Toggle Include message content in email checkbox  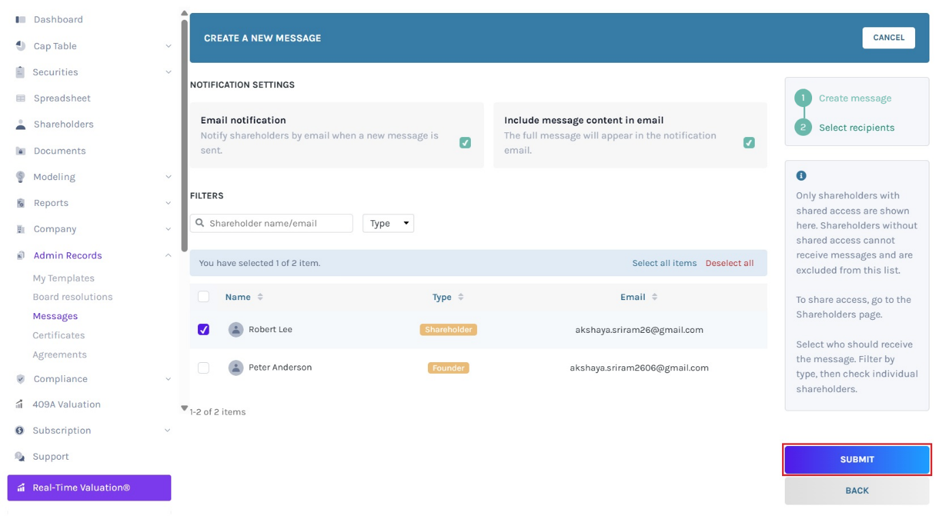click(x=749, y=142)
